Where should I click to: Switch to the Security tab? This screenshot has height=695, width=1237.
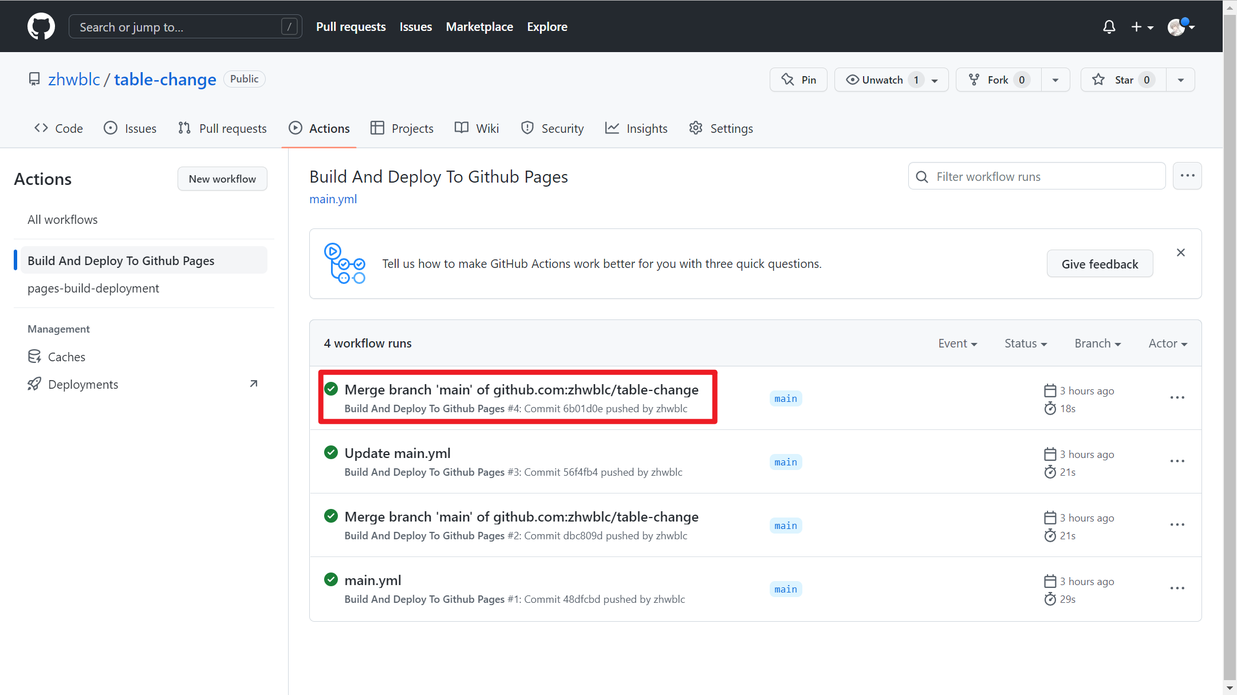tap(553, 128)
